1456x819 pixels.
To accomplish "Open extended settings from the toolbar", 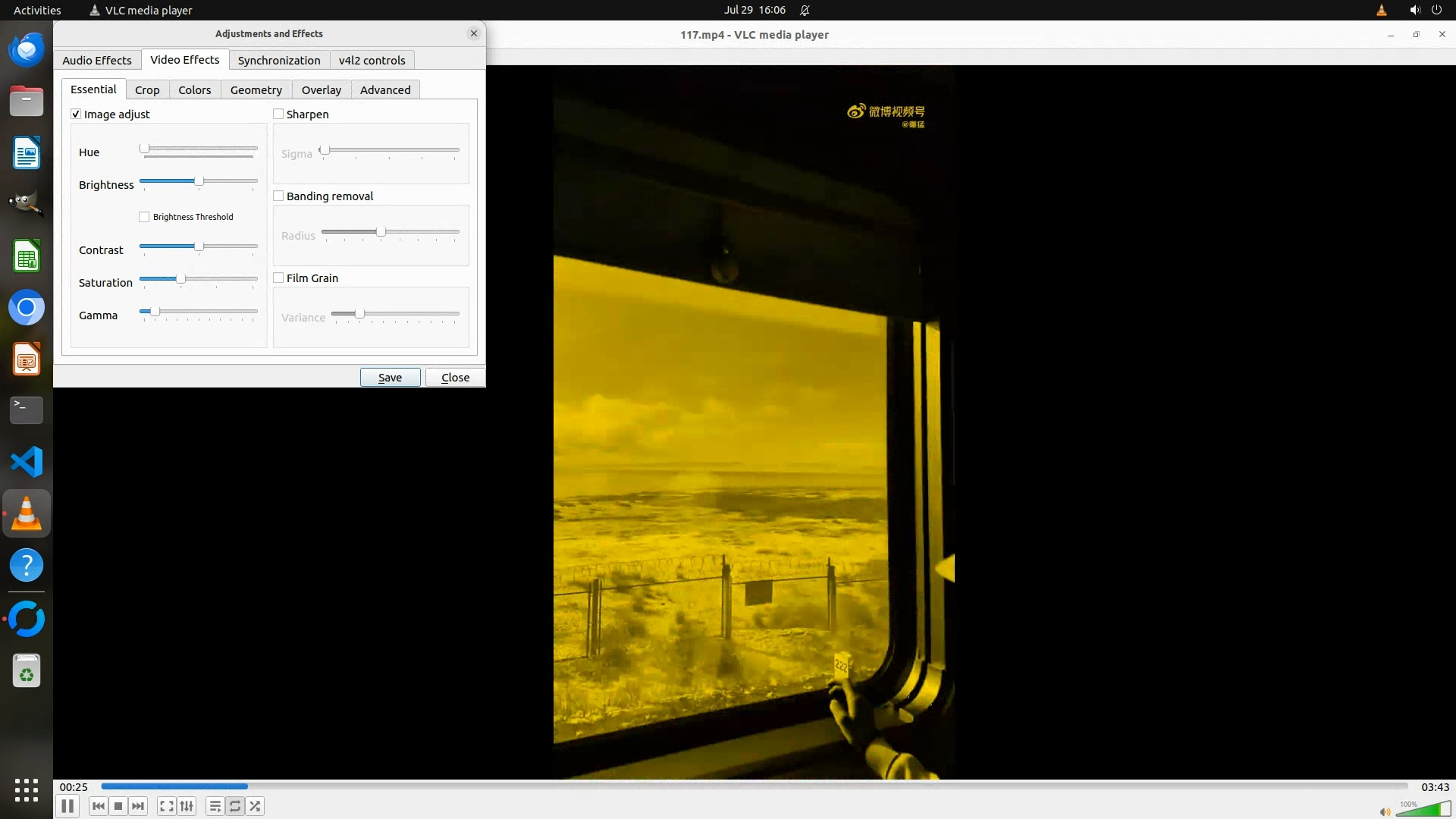I will coord(187,806).
